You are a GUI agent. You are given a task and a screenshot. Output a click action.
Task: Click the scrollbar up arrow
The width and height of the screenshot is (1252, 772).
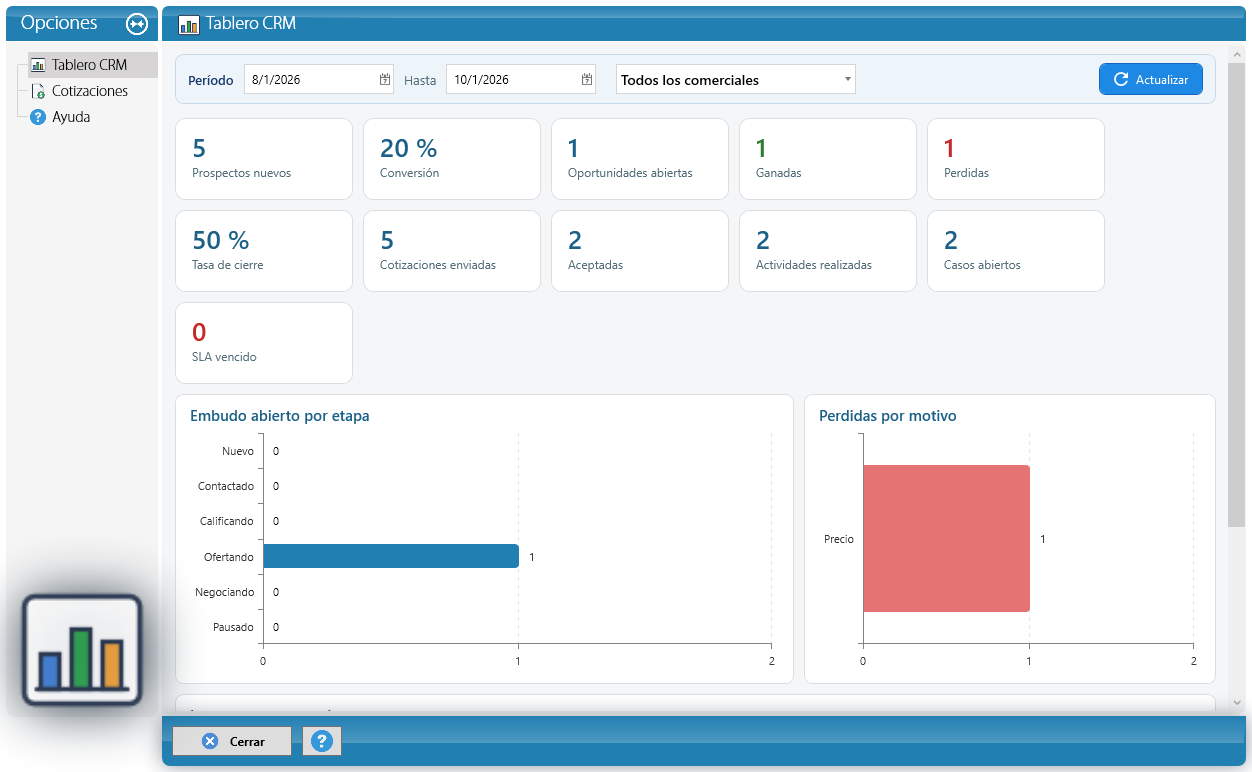pos(1237,53)
